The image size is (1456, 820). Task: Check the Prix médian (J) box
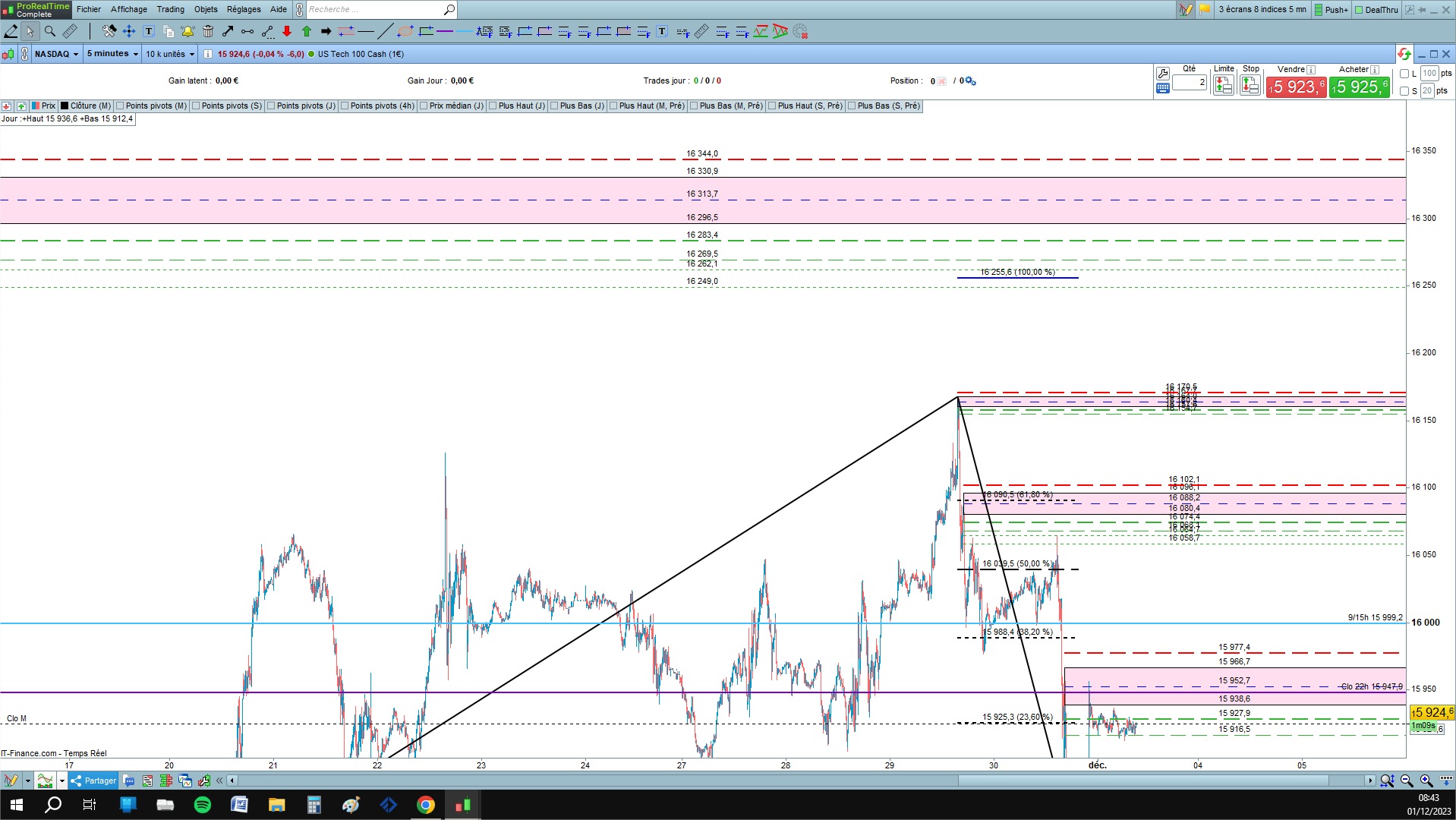click(x=424, y=106)
